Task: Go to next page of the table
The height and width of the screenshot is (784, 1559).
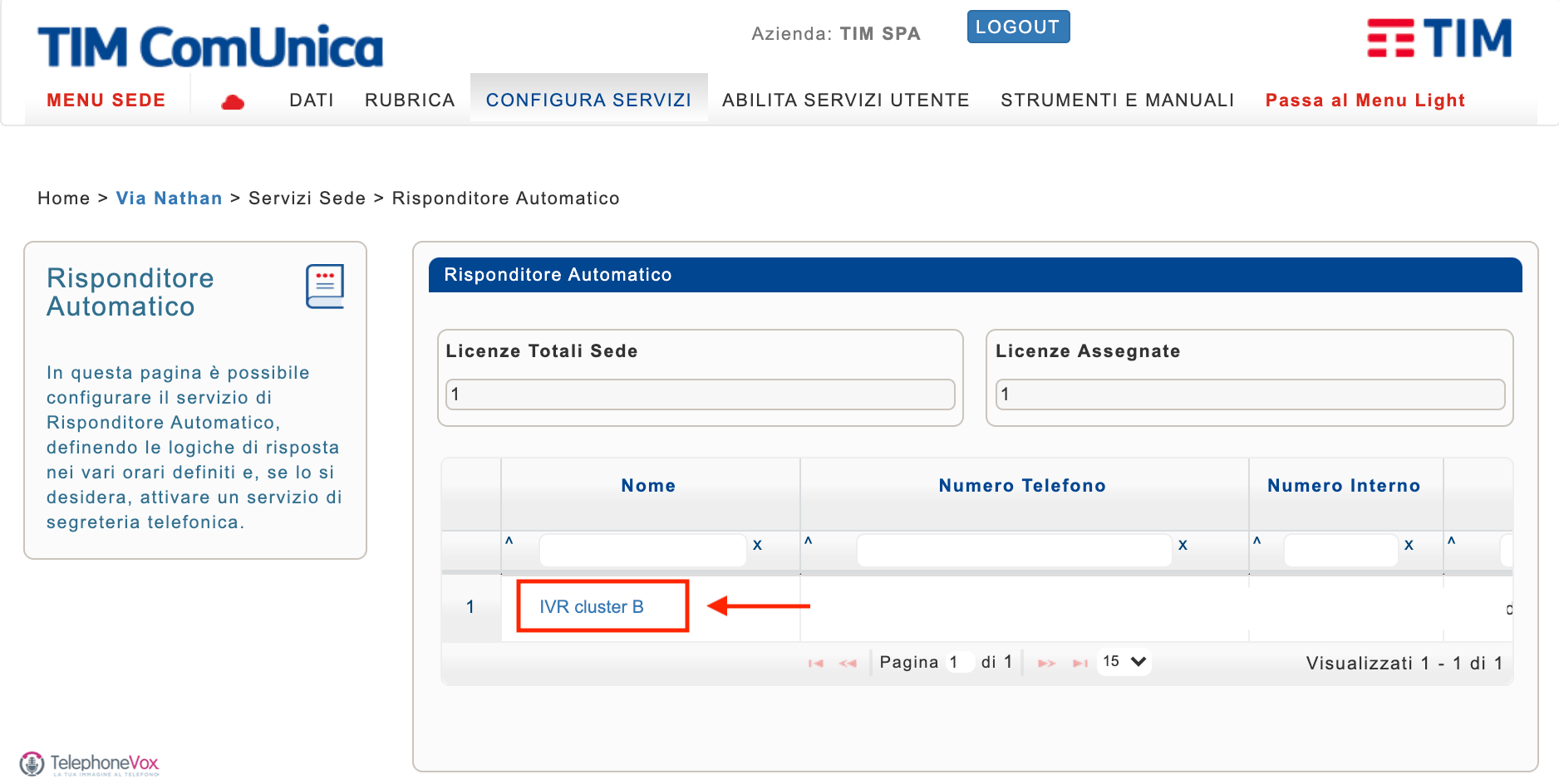Action: click(x=1046, y=663)
